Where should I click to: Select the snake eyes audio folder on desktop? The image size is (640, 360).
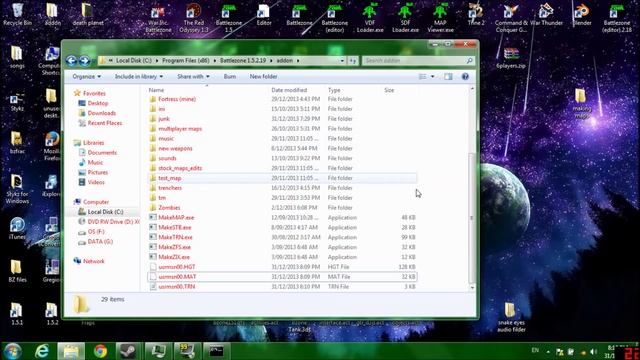511,318
